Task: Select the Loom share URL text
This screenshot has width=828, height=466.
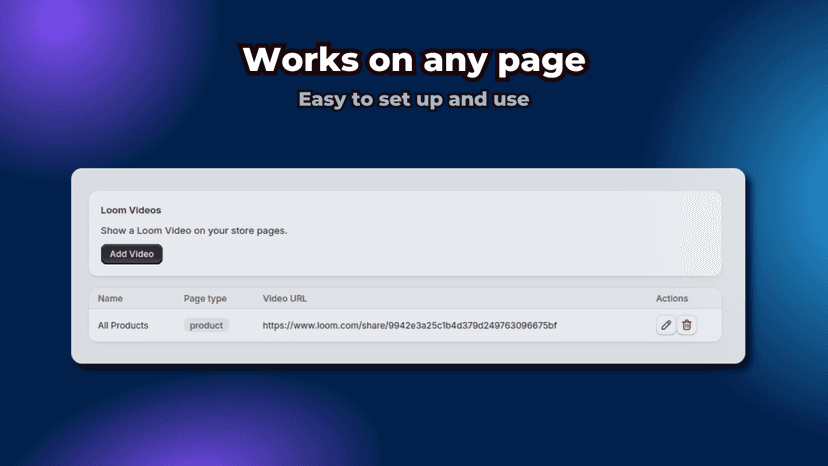Action: click(409, 325)
